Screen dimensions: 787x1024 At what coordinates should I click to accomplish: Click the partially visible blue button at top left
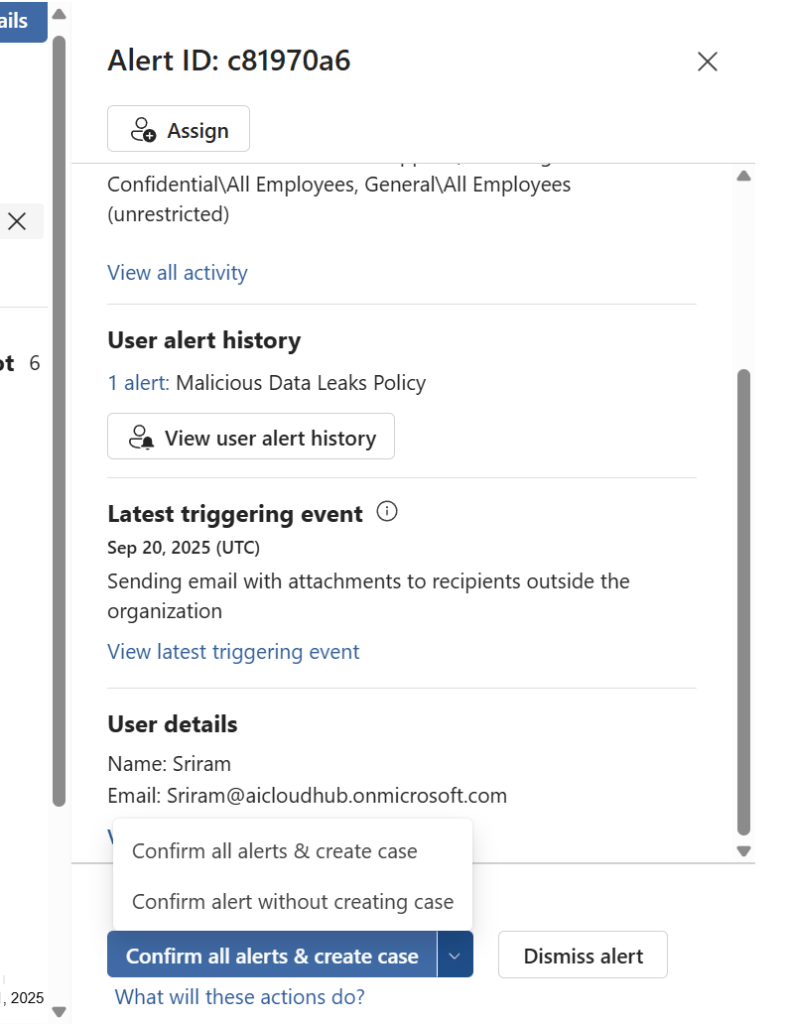pos(20,21)
